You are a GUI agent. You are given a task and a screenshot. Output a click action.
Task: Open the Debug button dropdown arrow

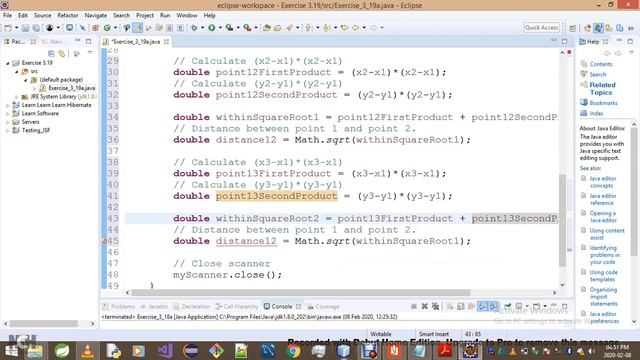point(202,28)
